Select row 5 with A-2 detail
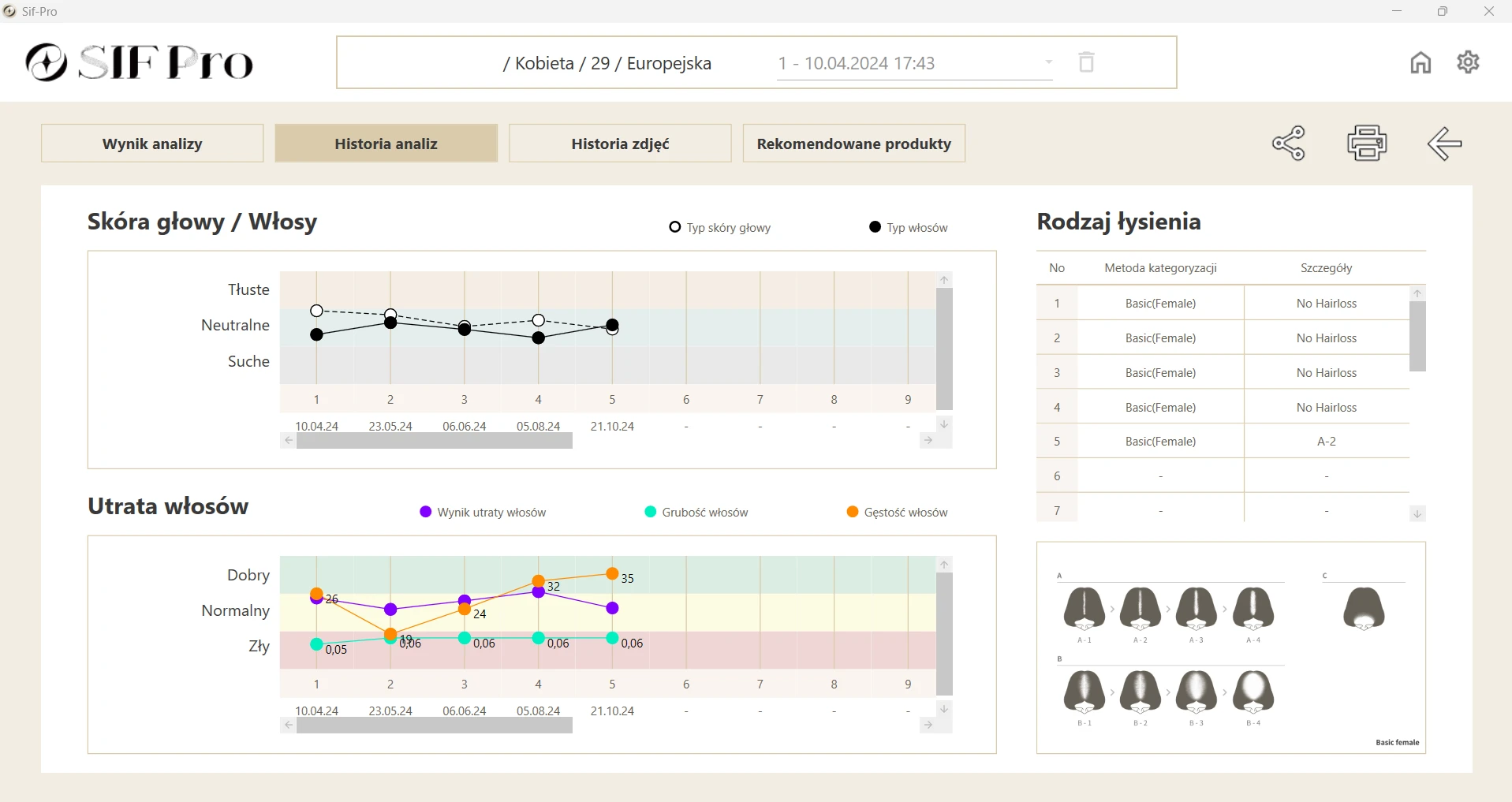1512x802 pixels. [1326, 442]
